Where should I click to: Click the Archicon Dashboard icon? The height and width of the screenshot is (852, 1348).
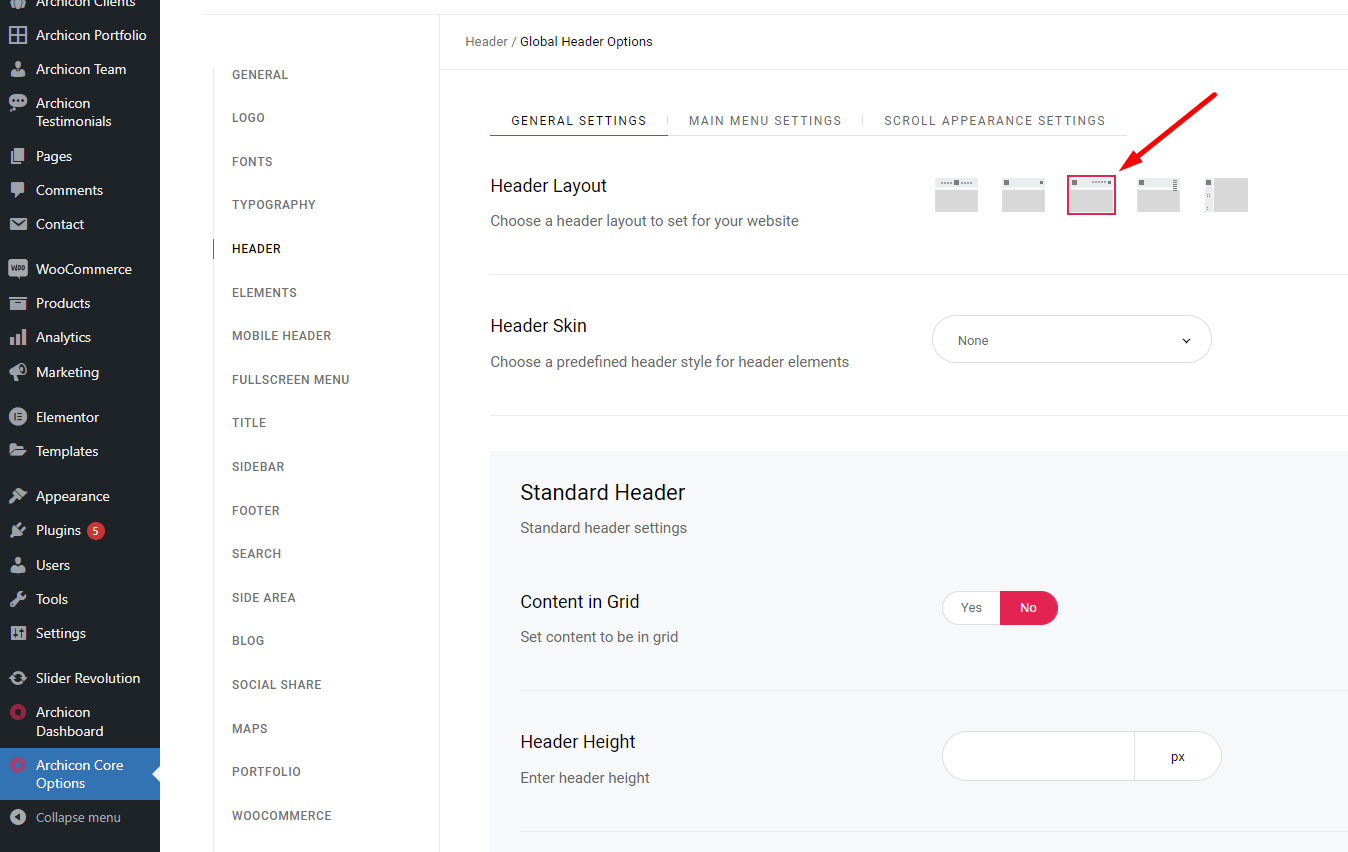coord(17,713)
